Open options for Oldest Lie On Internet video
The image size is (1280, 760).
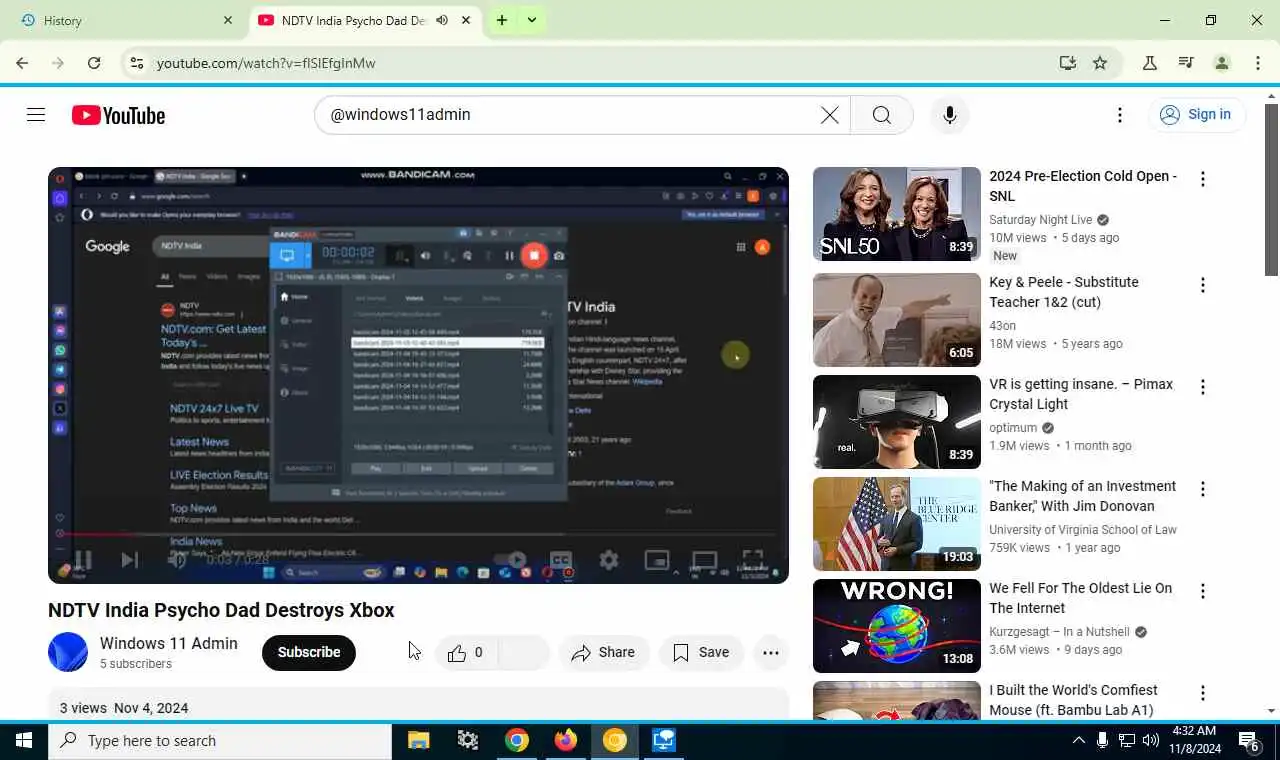[1203, 591]
